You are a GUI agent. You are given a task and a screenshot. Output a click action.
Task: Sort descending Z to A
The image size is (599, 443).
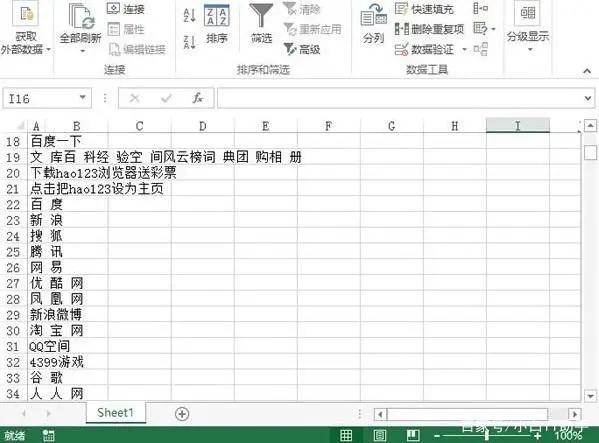point(189,42)
